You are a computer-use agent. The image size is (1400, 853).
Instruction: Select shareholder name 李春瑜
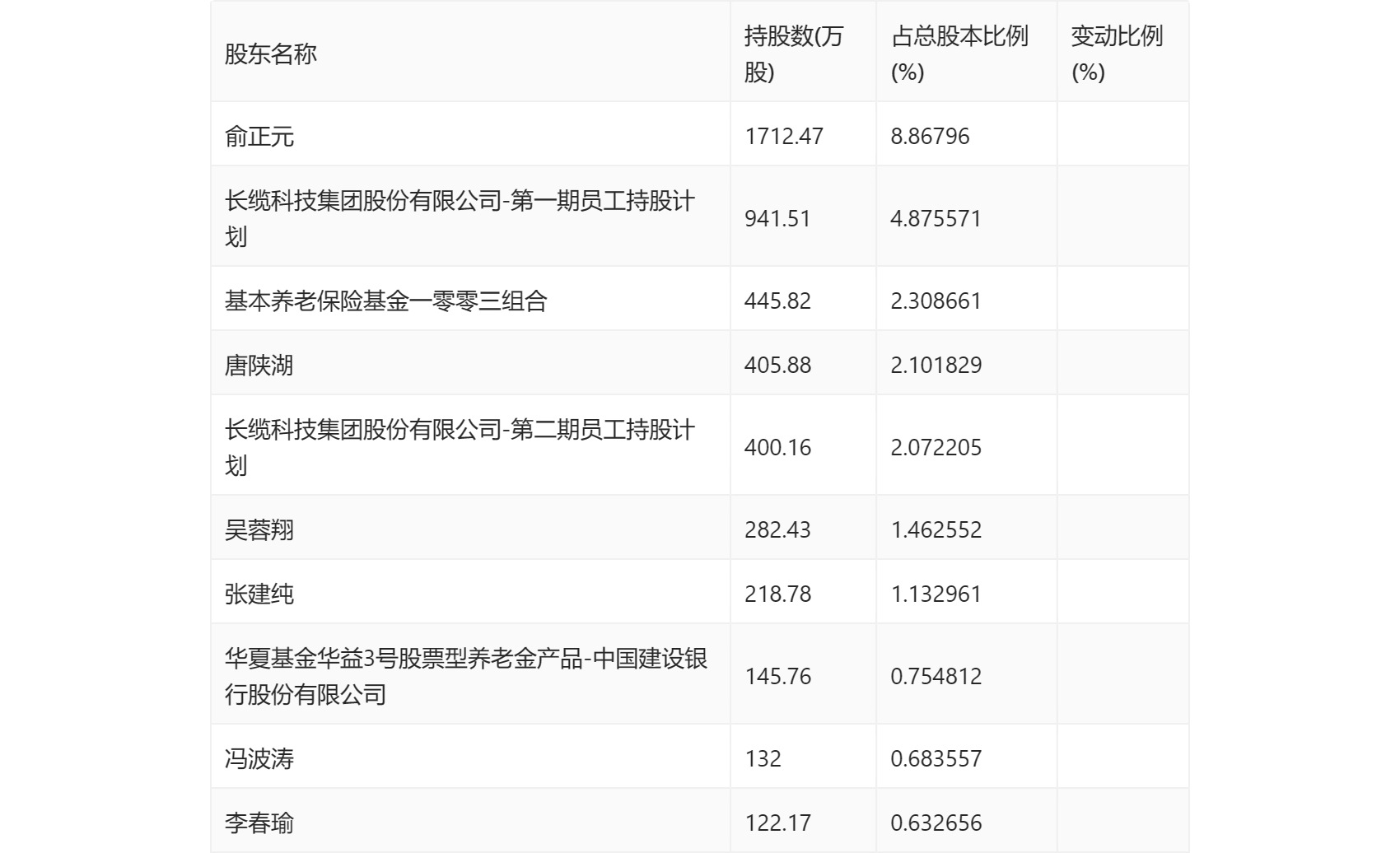[259, 823]
